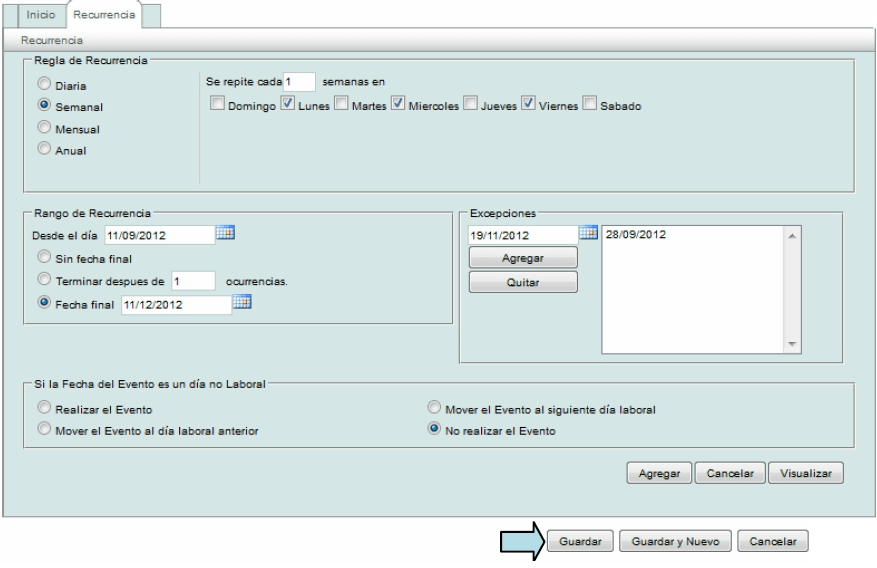The image size is (877, 568).
Task: Open calendar picker for Fecha final
Action: (x=242, y=304)
